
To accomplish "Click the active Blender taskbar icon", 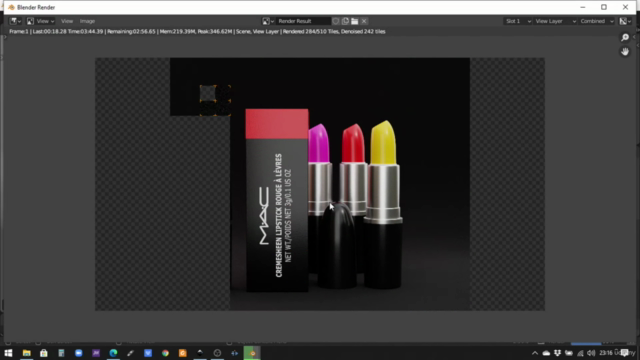I will click(x=252, y=353).
